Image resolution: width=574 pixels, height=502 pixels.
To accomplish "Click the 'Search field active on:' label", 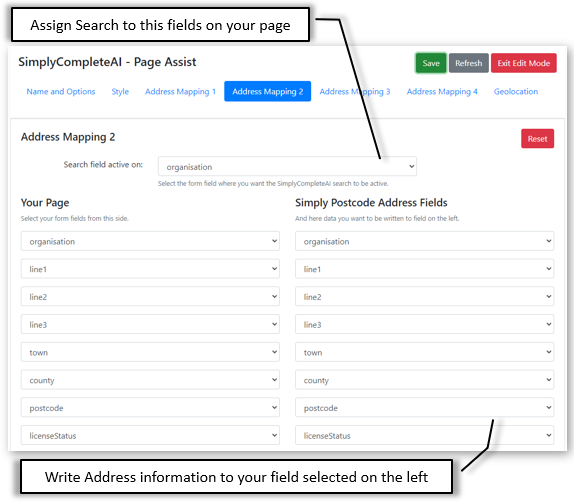I will pyautogui.click(x=103, y=165).
